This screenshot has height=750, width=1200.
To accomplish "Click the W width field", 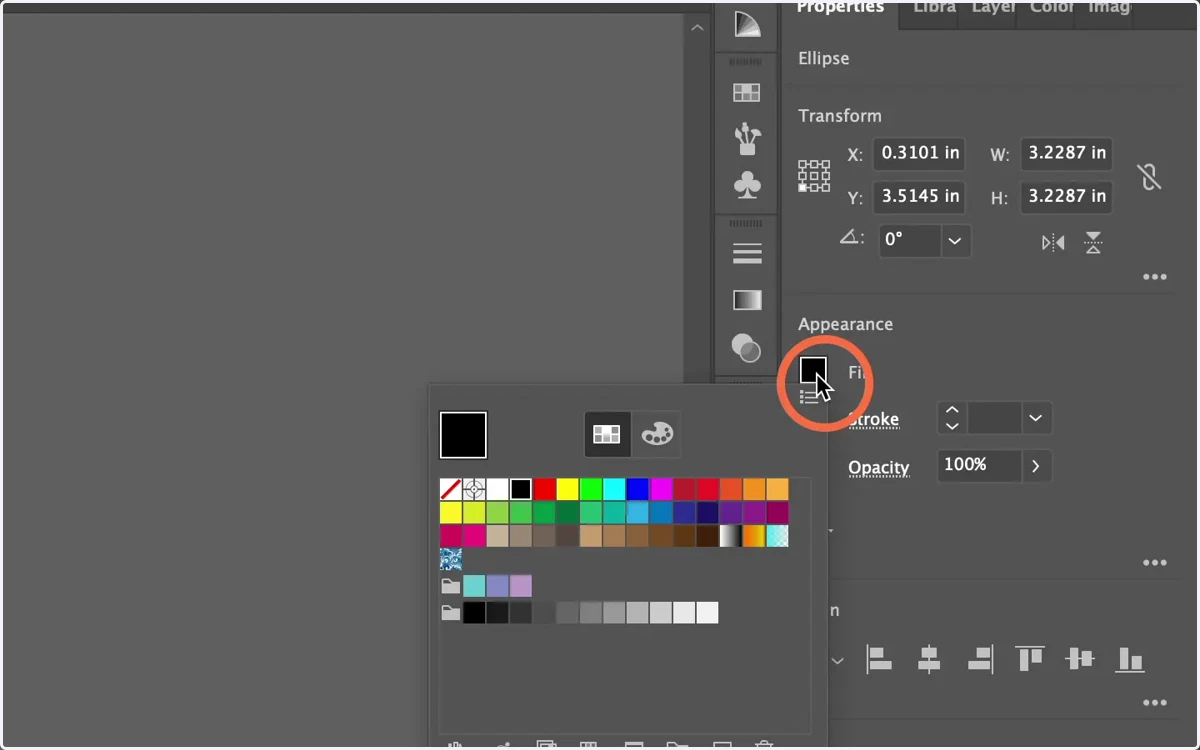I will (1067, 154).
